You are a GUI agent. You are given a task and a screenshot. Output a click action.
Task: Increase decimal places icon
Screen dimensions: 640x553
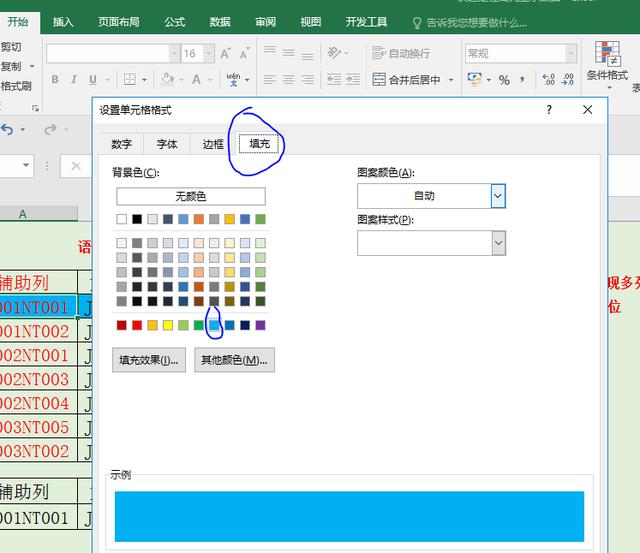549,79
